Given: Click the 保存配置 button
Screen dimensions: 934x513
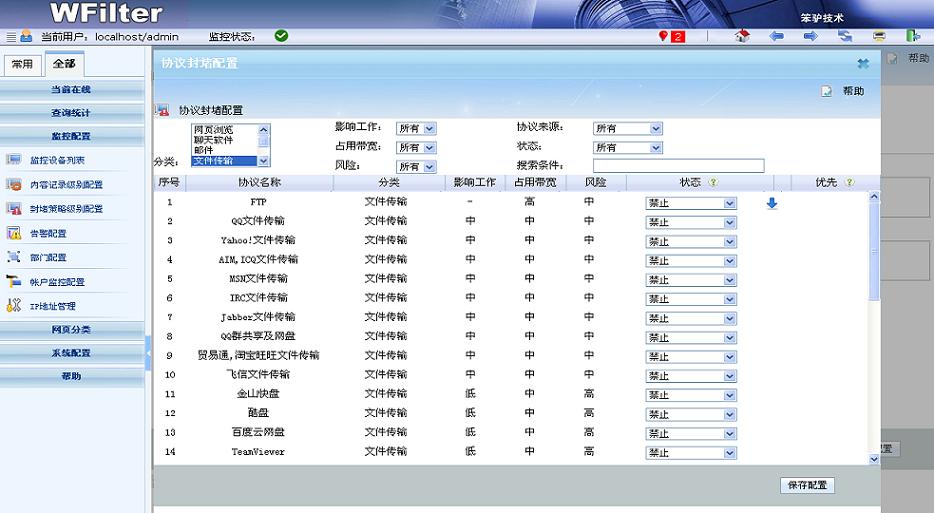Looking at the screenshot, I should (x=806, y=486).
